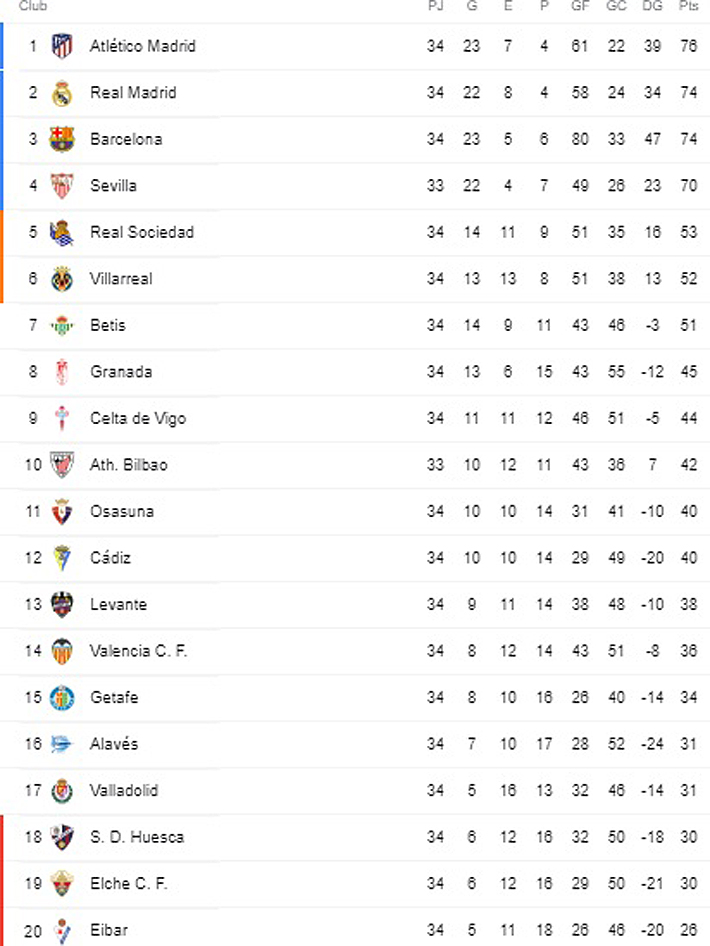
Task: Select the Barcelona club badge
Action: pyautogui.click(x=62, y=139)
